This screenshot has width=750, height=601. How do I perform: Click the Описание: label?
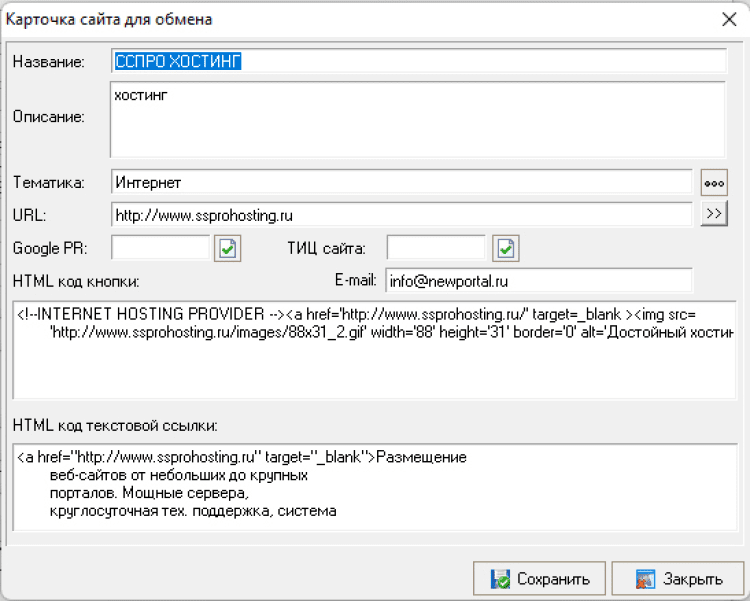(x=48, y=117)
